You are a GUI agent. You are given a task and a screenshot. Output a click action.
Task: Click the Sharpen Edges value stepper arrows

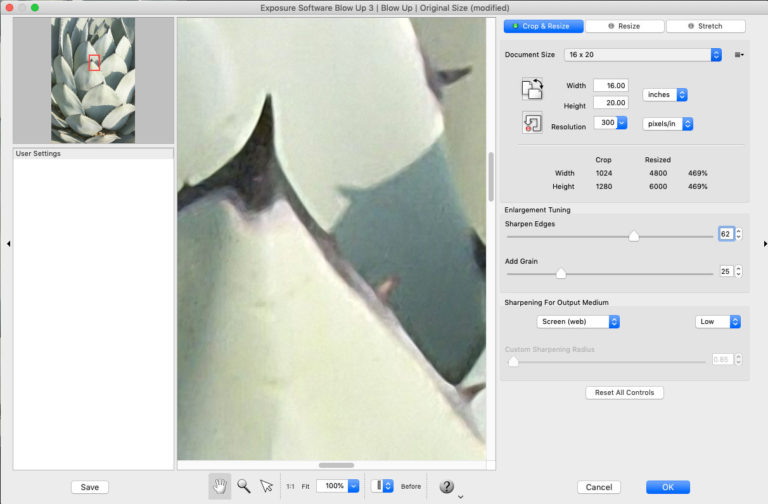point(739,234)
